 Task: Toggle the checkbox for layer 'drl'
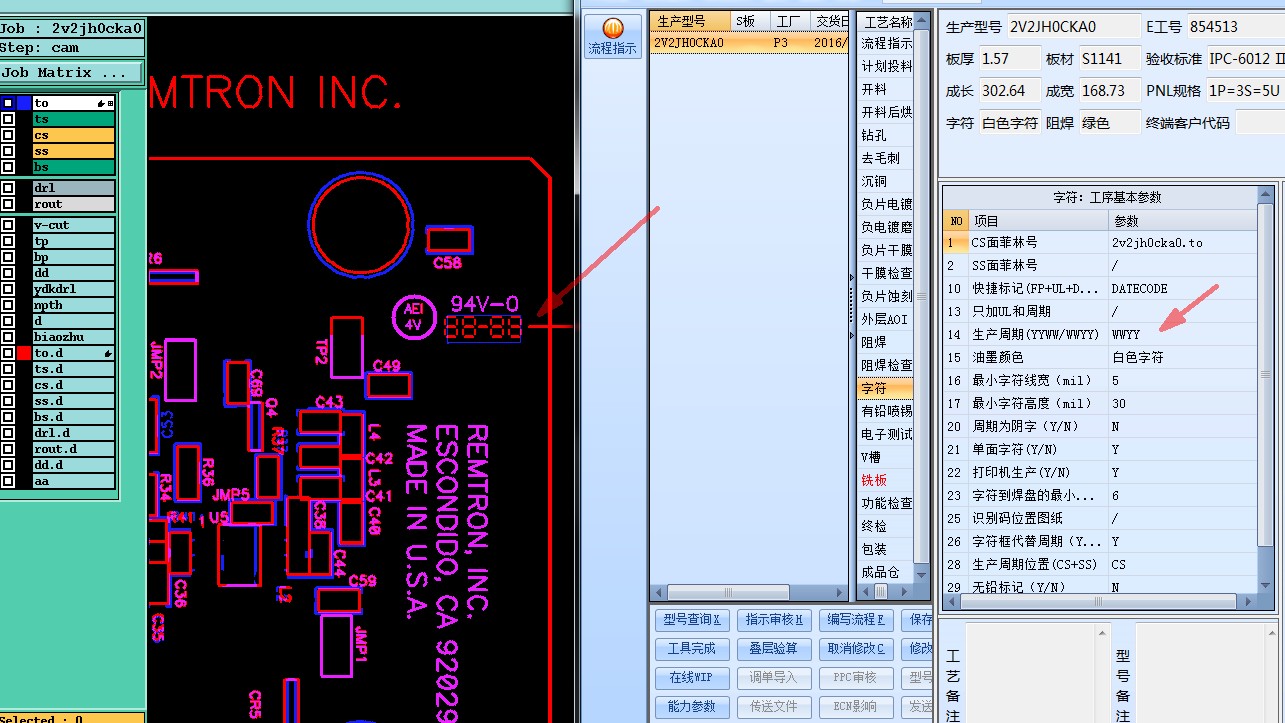tap(8, 188)
